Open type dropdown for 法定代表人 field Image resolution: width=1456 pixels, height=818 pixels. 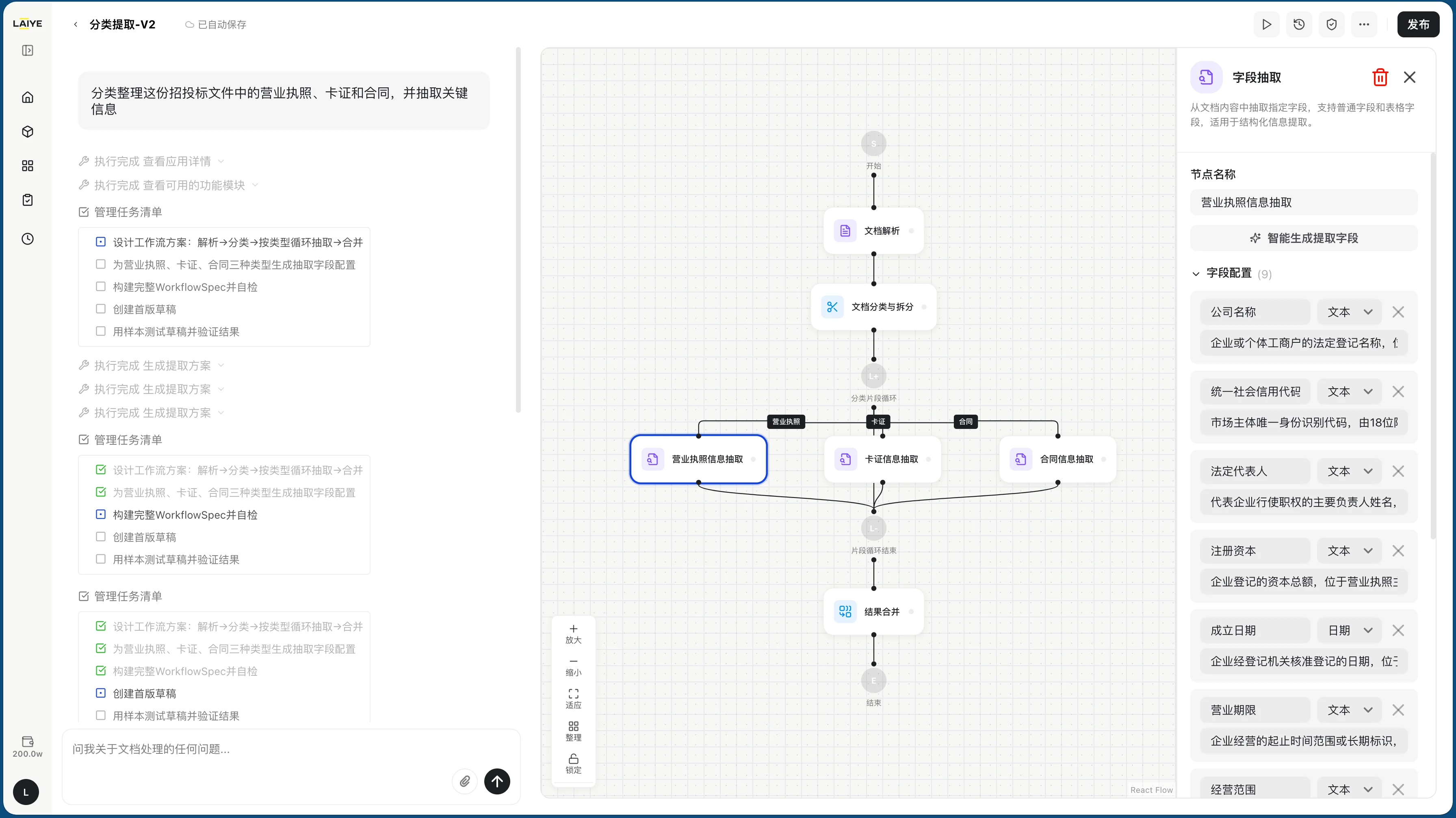pos(1350,471)
